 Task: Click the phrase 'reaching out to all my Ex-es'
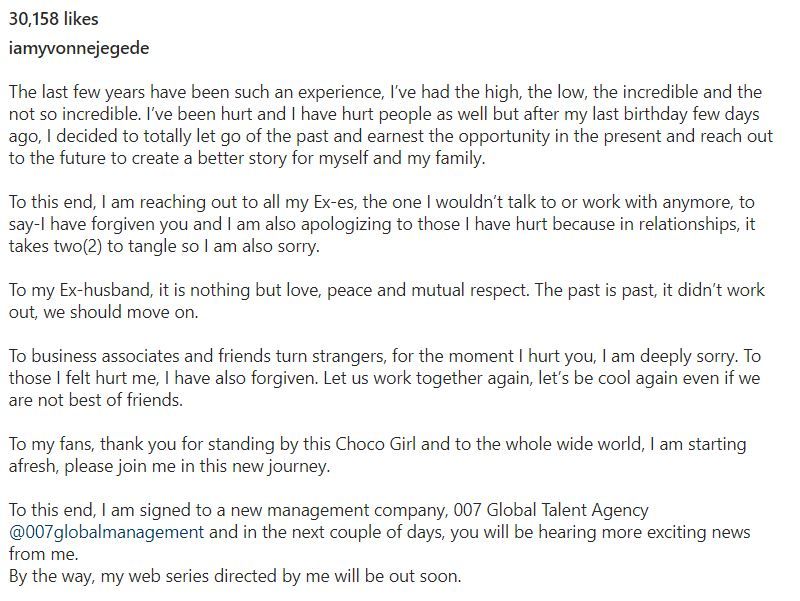click(249, 203)
